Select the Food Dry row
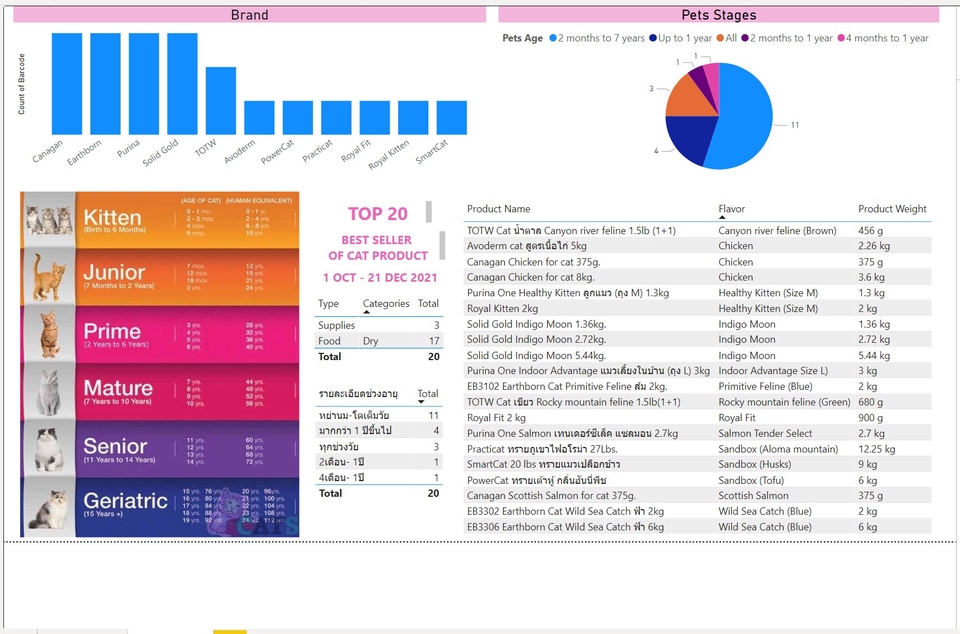Image resolution: width=960 pixels, height=634 pixels. [378, 341]
